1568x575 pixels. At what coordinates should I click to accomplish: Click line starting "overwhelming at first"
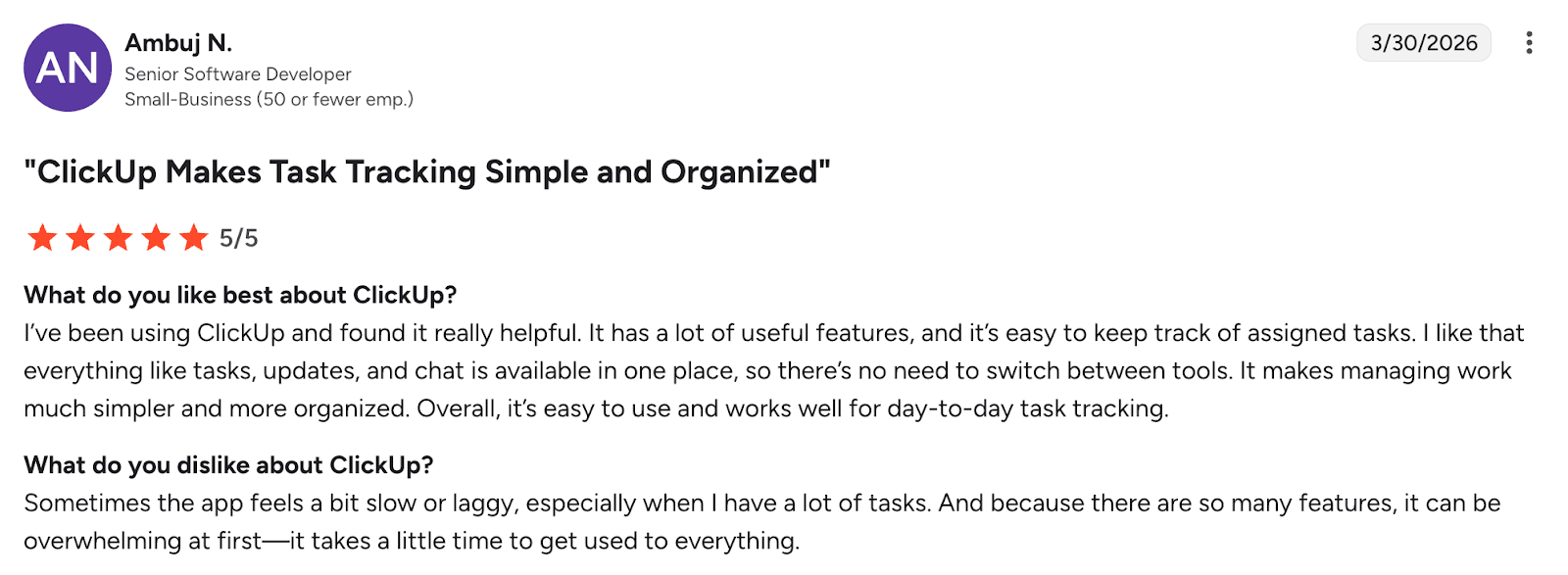tap(412, 541)
